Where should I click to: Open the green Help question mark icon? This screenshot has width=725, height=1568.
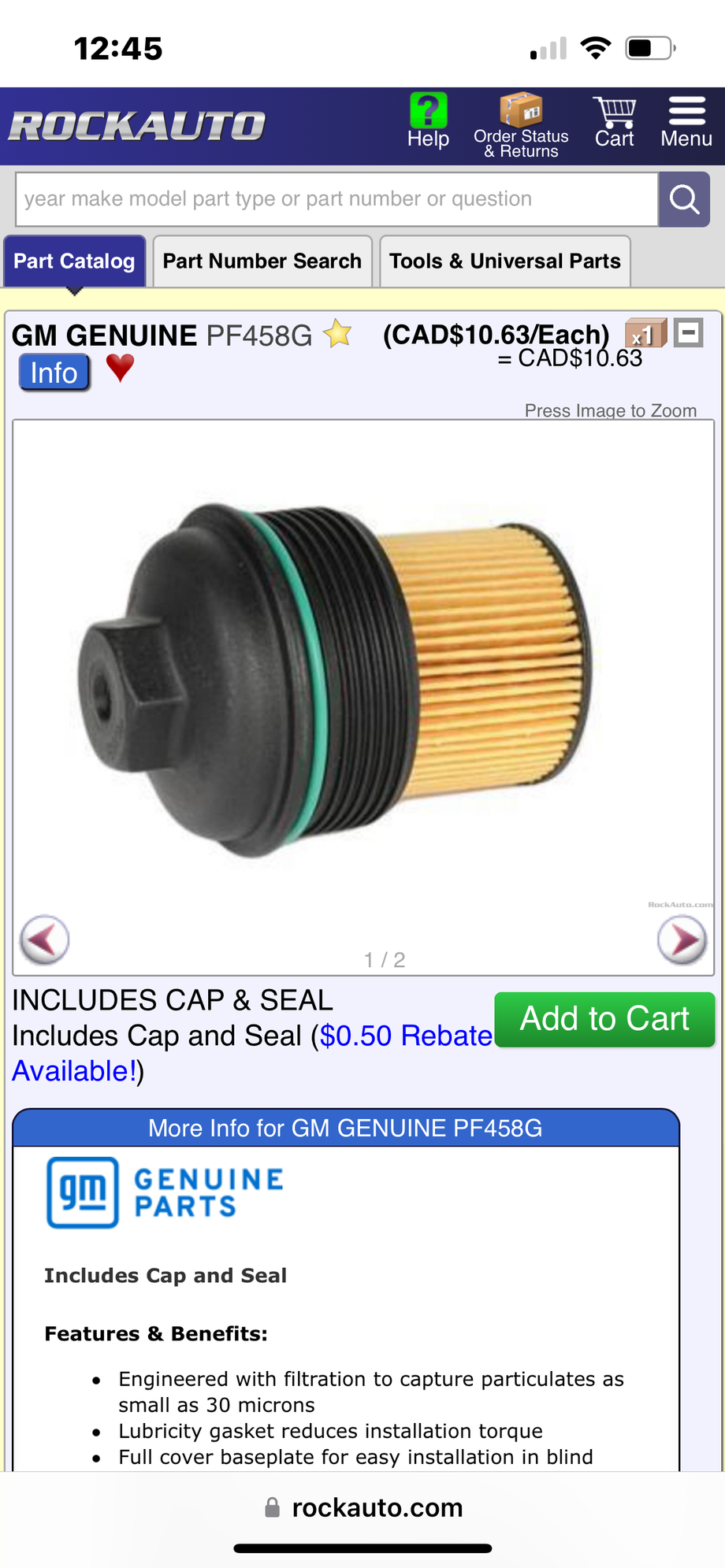pyautogui.click(x=428, y=111)
